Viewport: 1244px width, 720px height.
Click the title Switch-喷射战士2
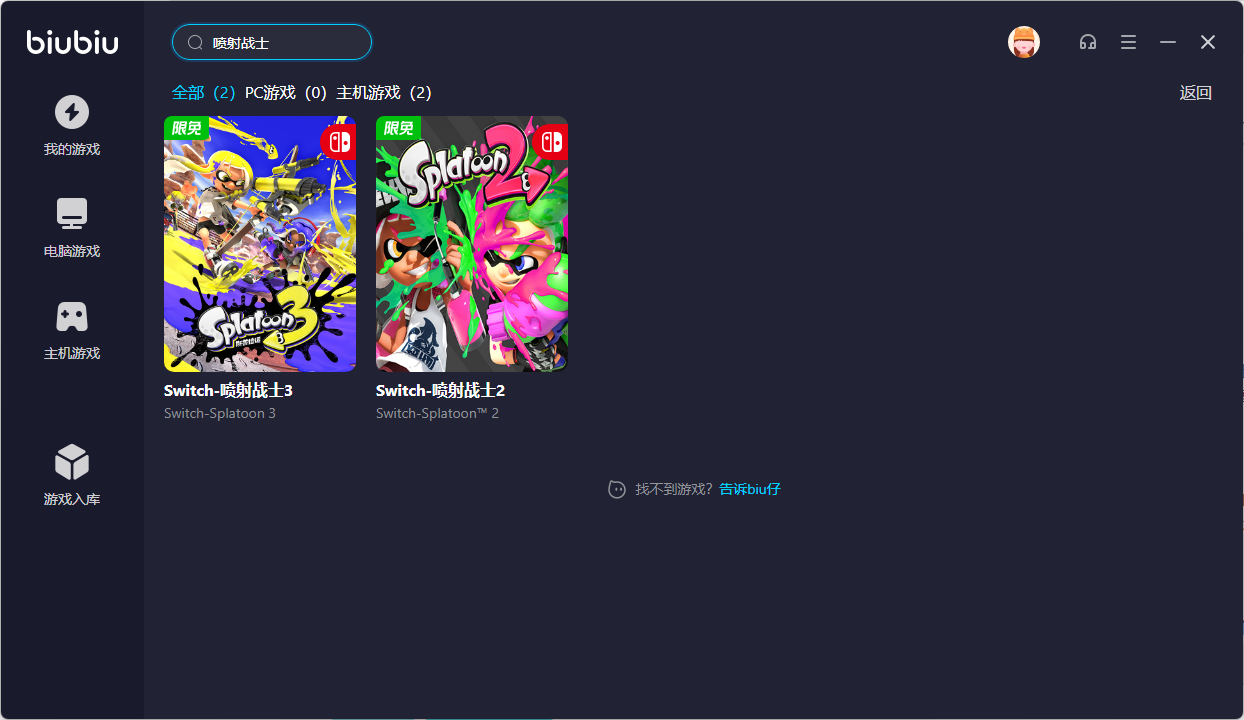tap(440, 391)
